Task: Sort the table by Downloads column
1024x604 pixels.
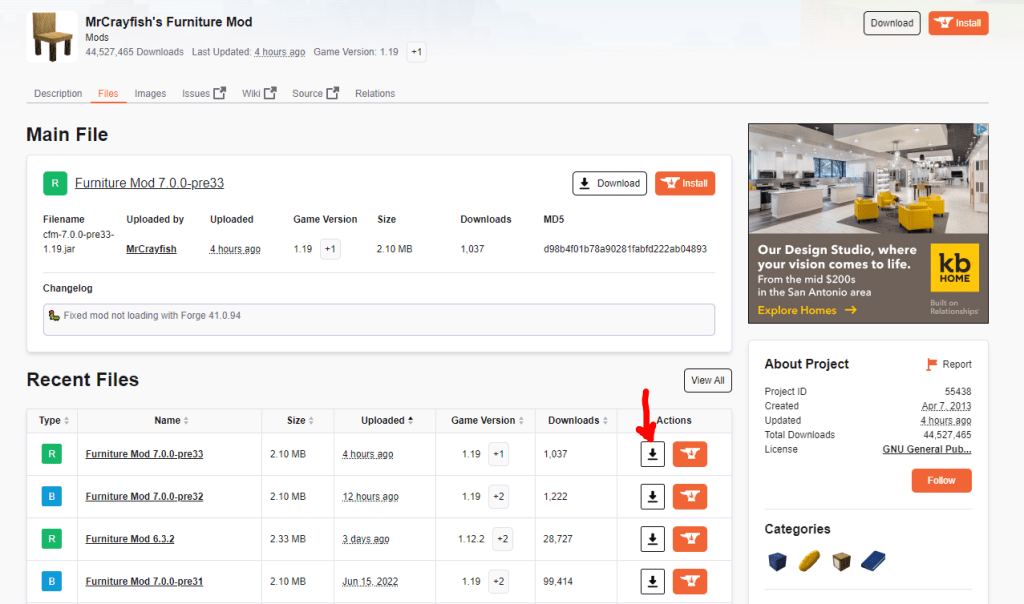Action: pos(577,421)
